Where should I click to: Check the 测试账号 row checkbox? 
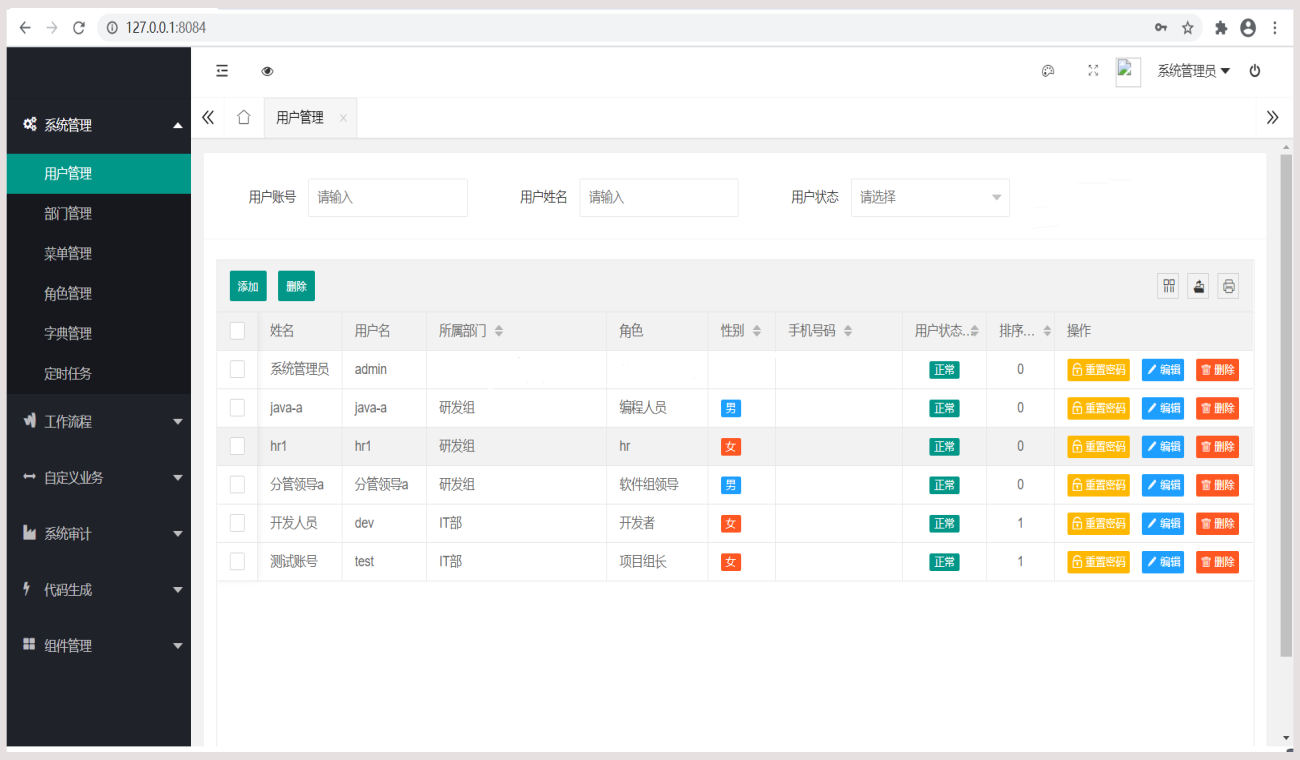tap(237, 562)
